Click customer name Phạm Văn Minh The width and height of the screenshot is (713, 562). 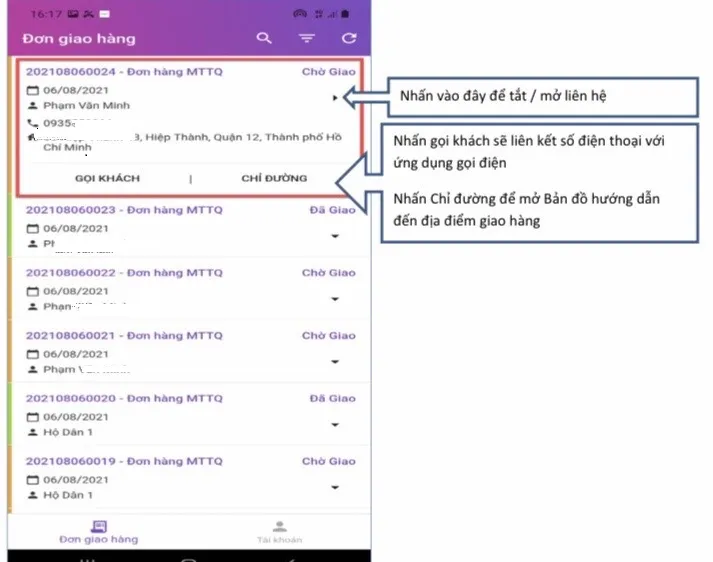tap(86, 105)
